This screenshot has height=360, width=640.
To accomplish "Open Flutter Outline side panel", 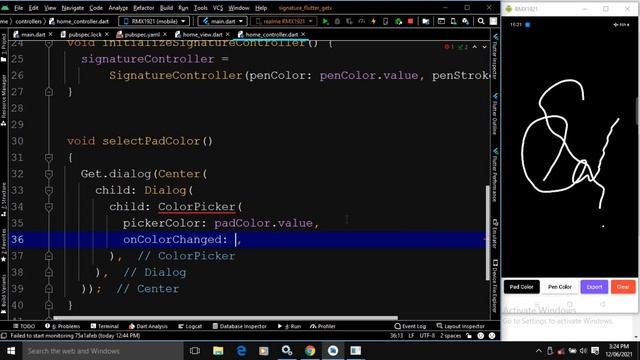I will click(495, 114).
